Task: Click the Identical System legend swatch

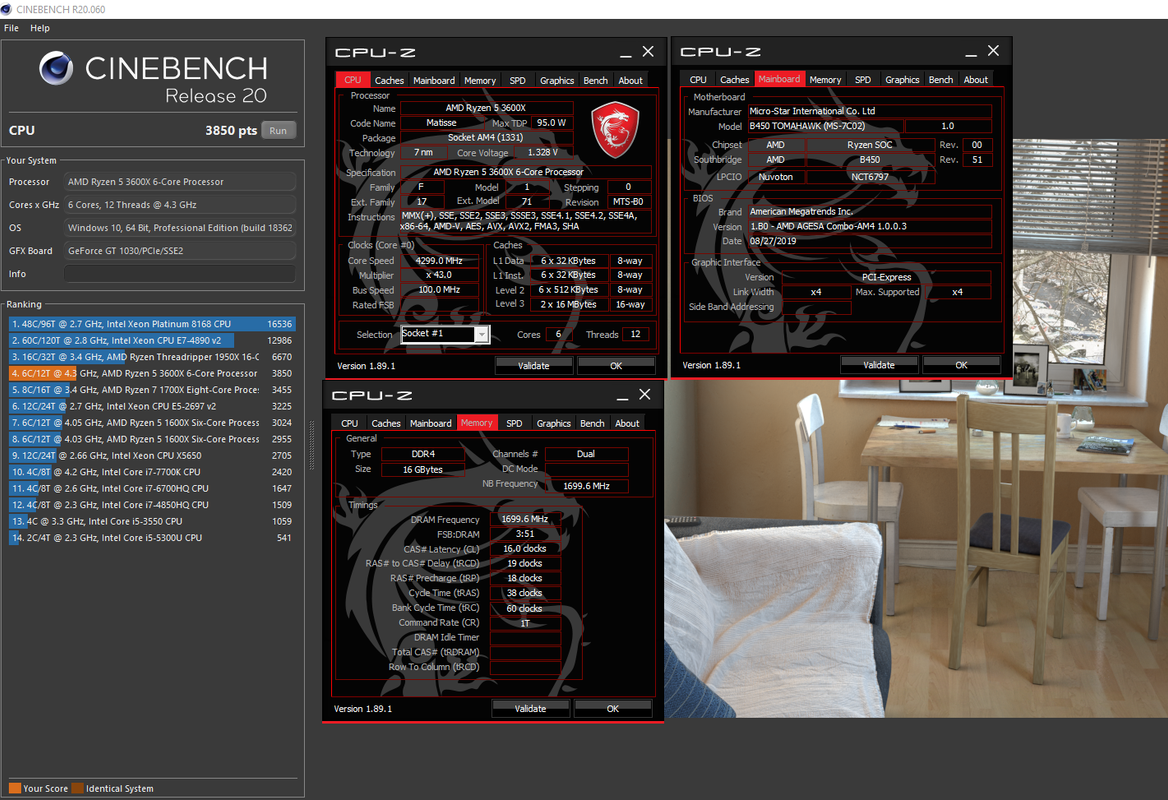Action: point(77,788)
